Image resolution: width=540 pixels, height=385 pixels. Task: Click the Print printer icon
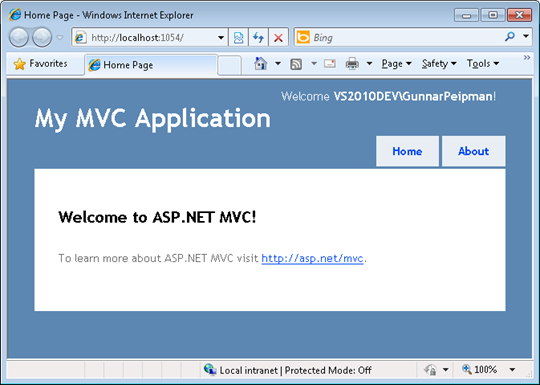click(x=352, y=64)
